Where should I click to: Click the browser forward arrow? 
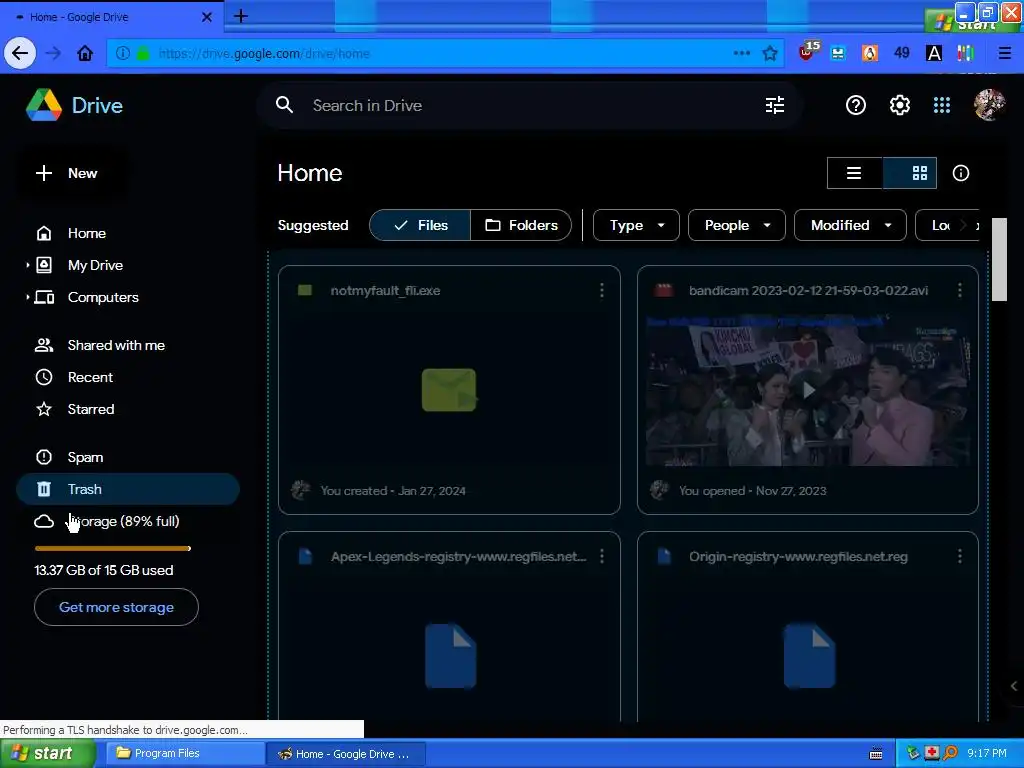[54, 53]
